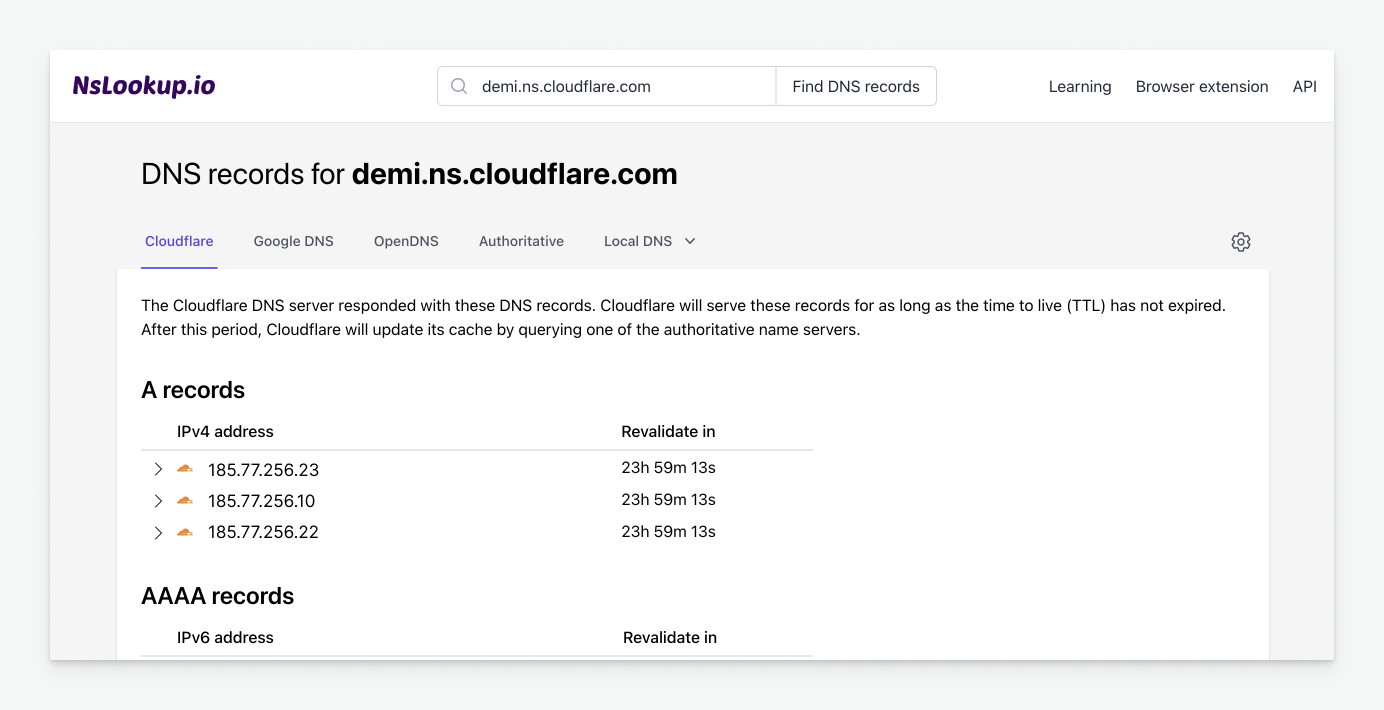
Task: Click the search magnifier icon
Action: (459, 86)
